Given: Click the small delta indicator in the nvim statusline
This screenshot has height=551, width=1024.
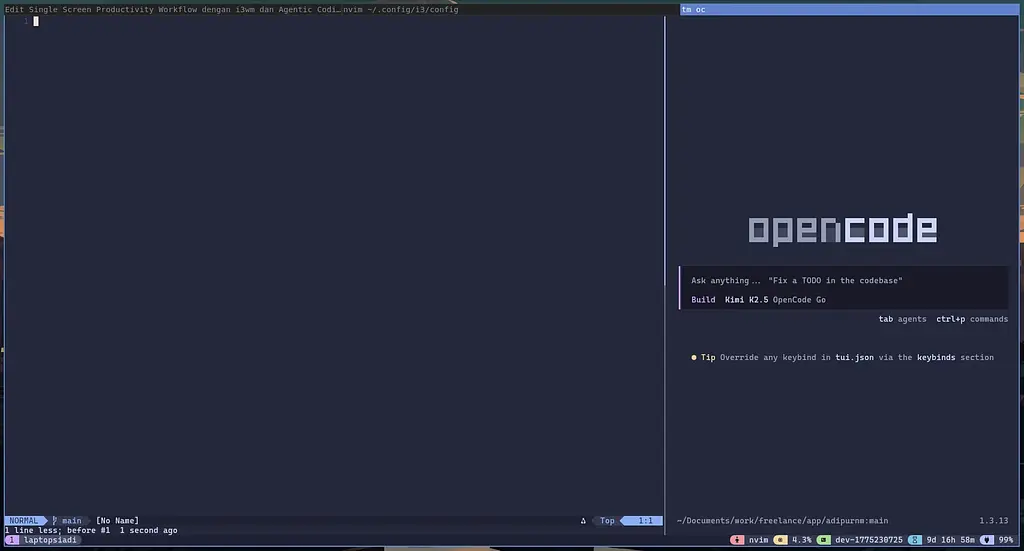Looking at the screenshot, I should pyautogui.click(x=583, y=521).
